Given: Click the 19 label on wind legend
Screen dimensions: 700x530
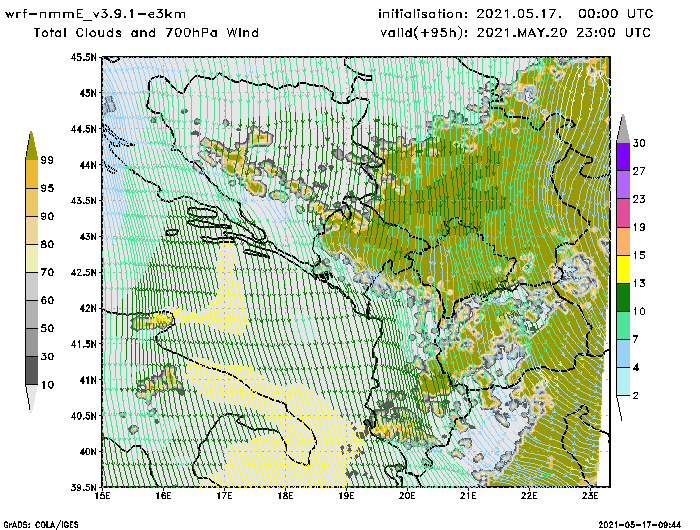Looking at the screenshot, I should click(x=639, y=227).
